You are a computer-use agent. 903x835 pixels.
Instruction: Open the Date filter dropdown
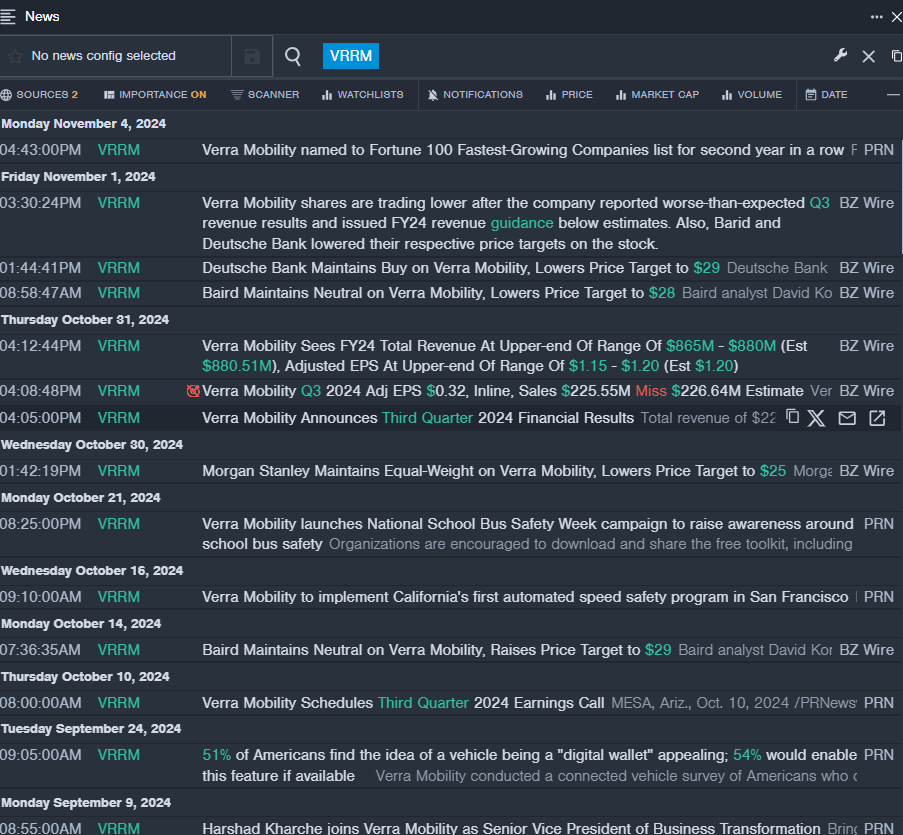[x=826, y=95]
